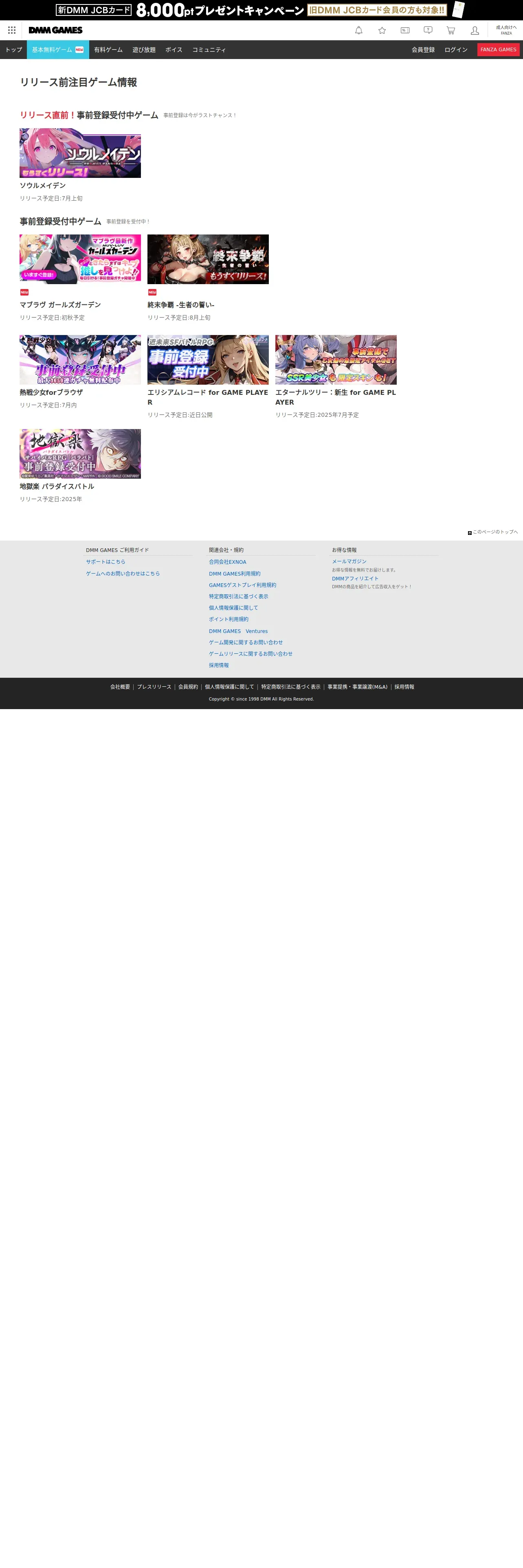Click the DMM JCB card campaign banner

(261, 10)
